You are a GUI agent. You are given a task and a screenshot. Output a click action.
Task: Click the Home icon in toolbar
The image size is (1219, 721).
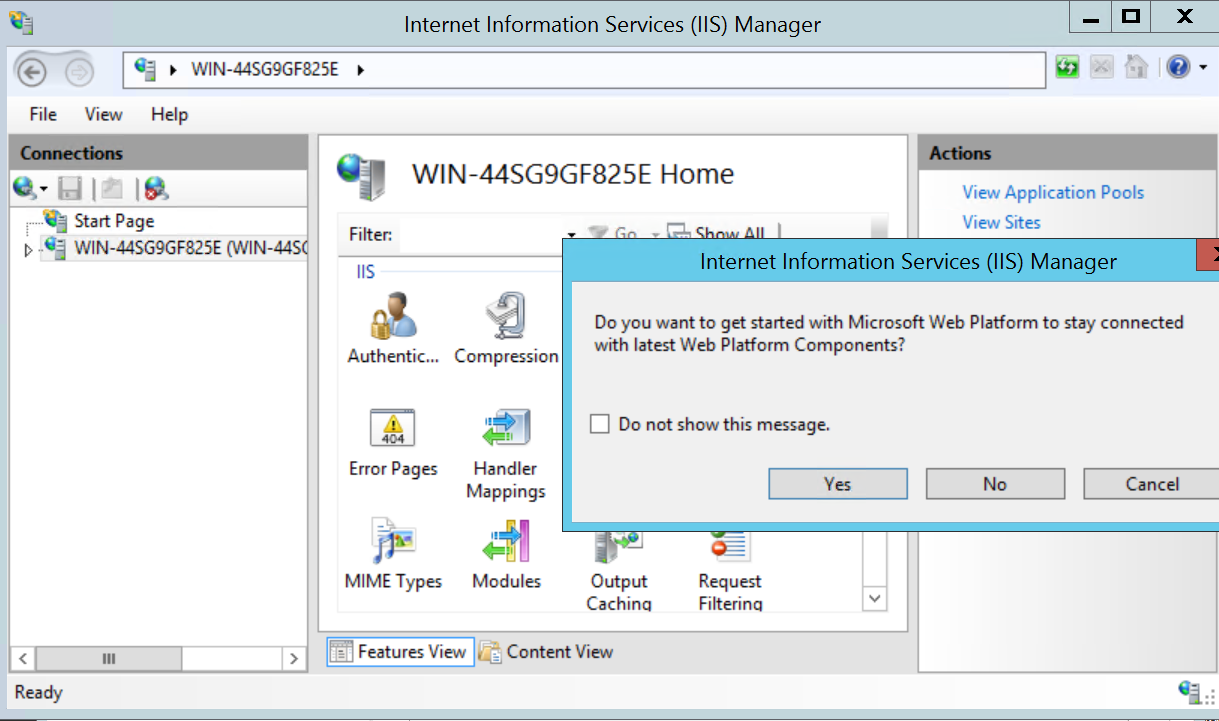(x=1135, y=68)
